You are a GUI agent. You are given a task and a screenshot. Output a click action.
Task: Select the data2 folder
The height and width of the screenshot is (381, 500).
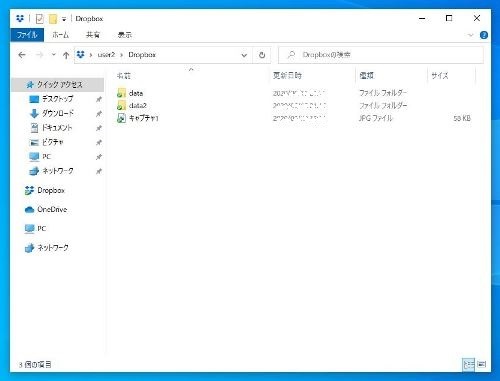[138, 106]
